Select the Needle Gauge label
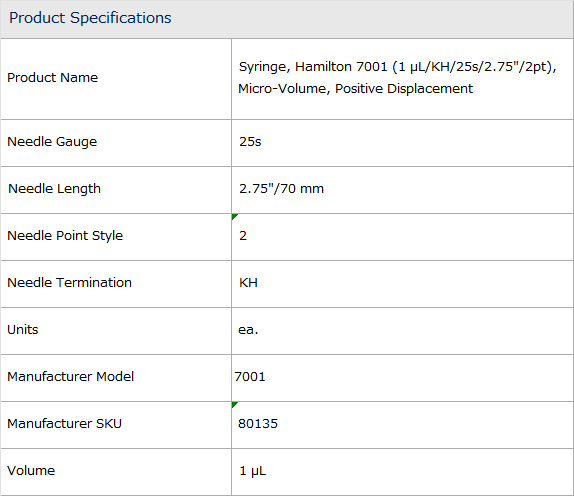The width and height of the screenshot is (574, 496). tap(52, 142)
